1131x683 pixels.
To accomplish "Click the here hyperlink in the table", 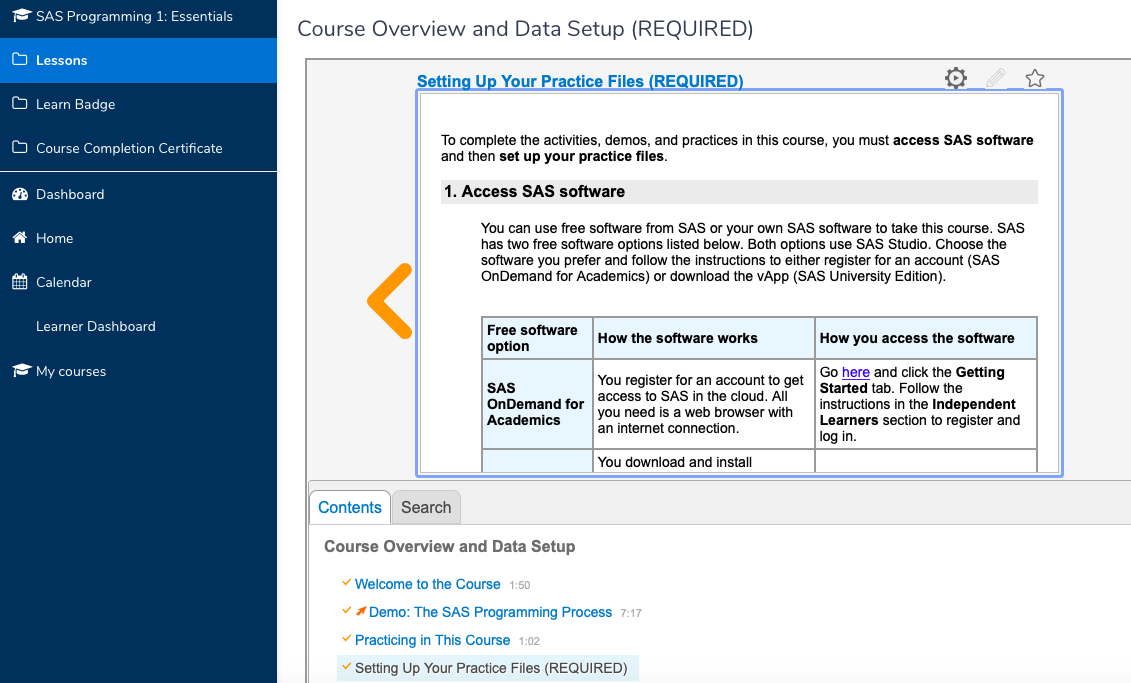I will [x=855, y=372].
